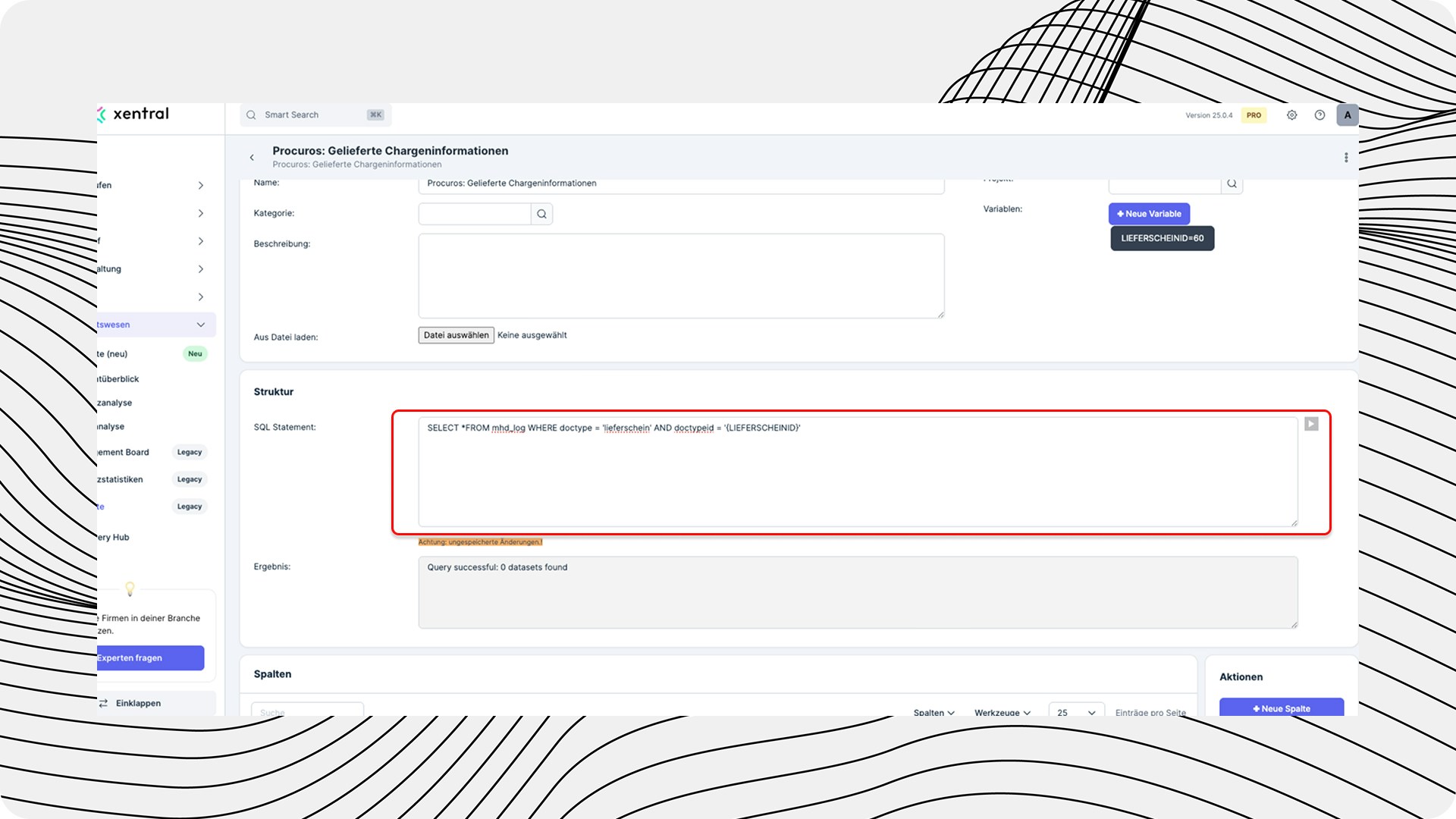Open sidebar item with Neu badge

coord(151,354)
